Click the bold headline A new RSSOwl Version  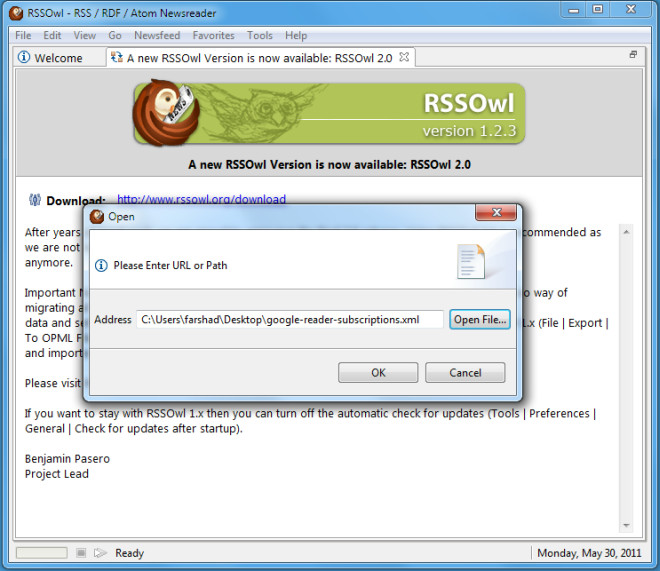tap(330, 165)
